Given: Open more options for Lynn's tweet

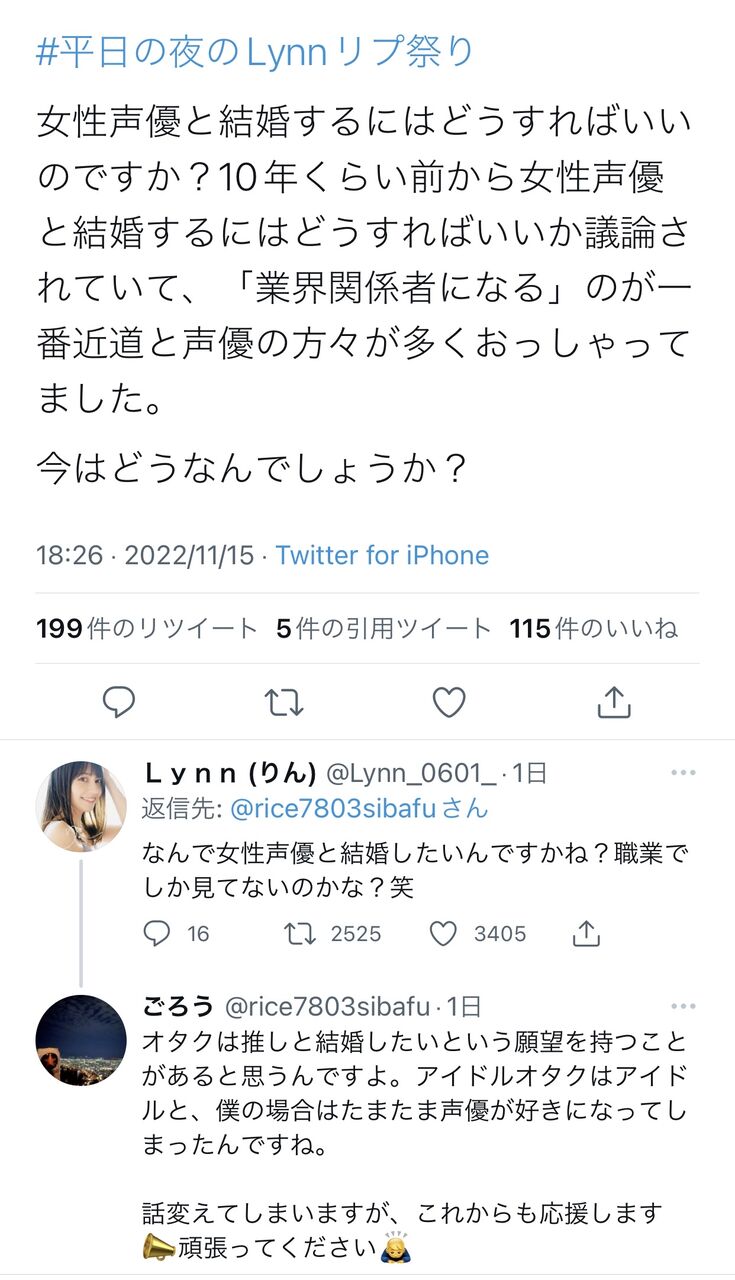Looking at the screenshot, I should 683,773.
